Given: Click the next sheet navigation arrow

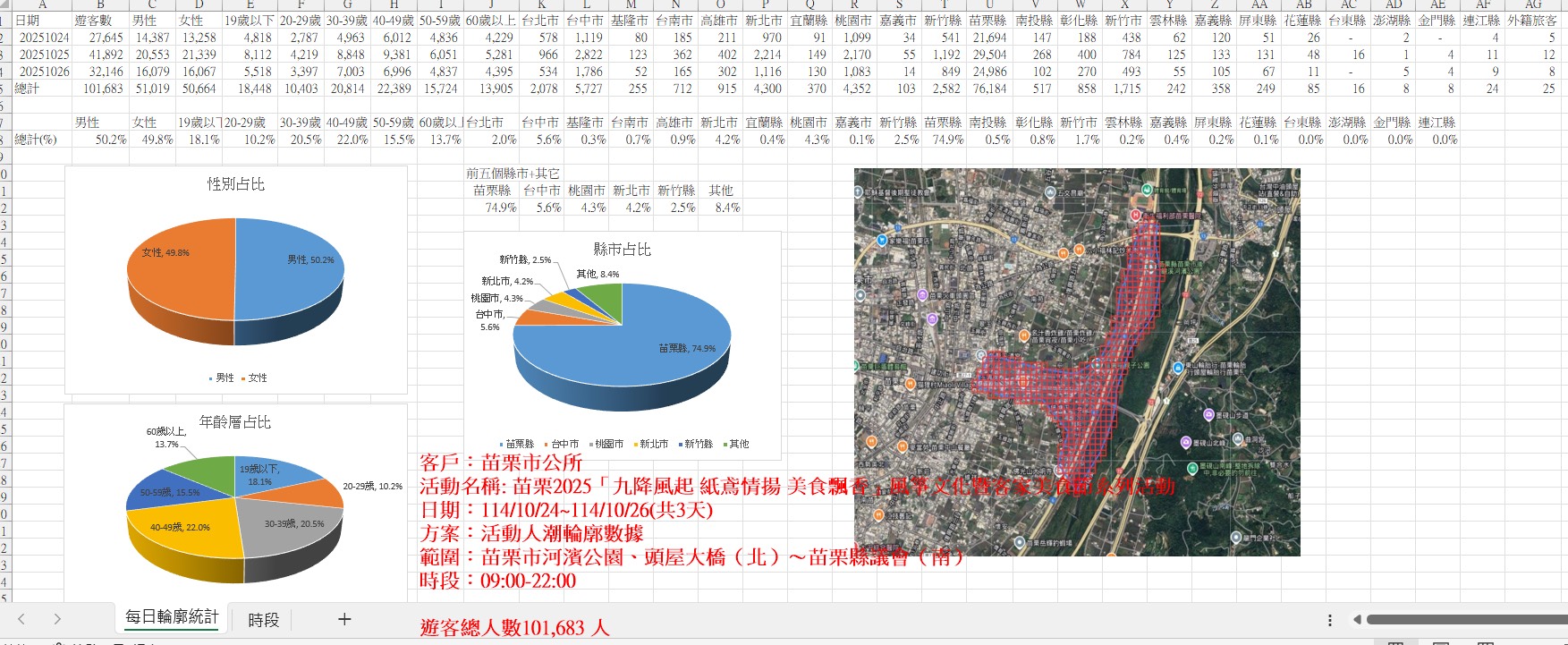Looking at the screenshot, I should 57,619.
